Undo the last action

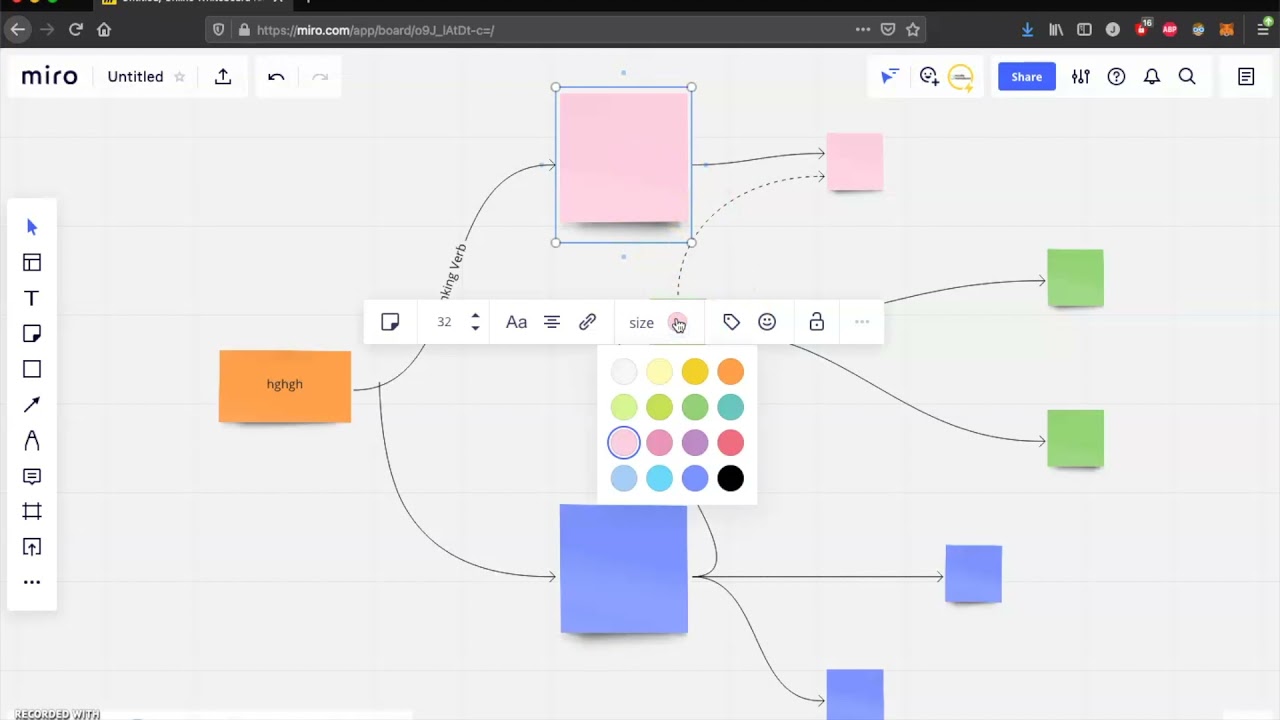(276, 77)
